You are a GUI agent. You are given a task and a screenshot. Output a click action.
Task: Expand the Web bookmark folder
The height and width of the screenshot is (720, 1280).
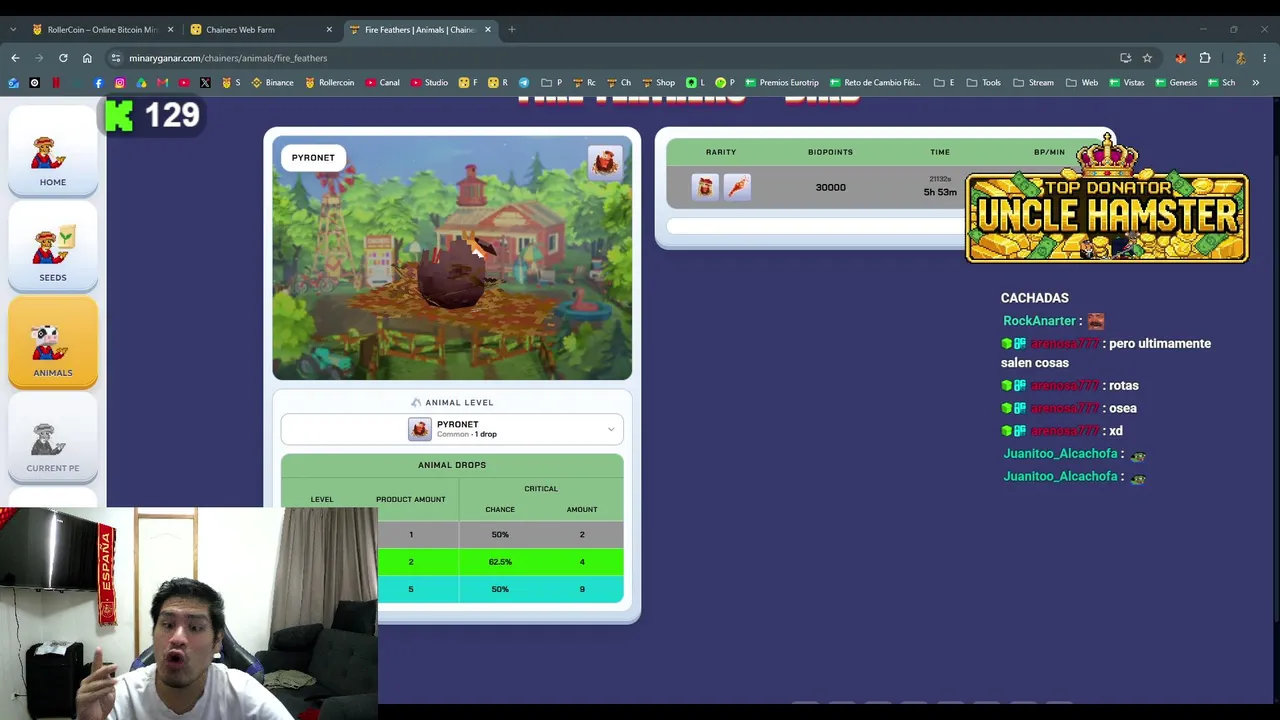pos(1082,83)
